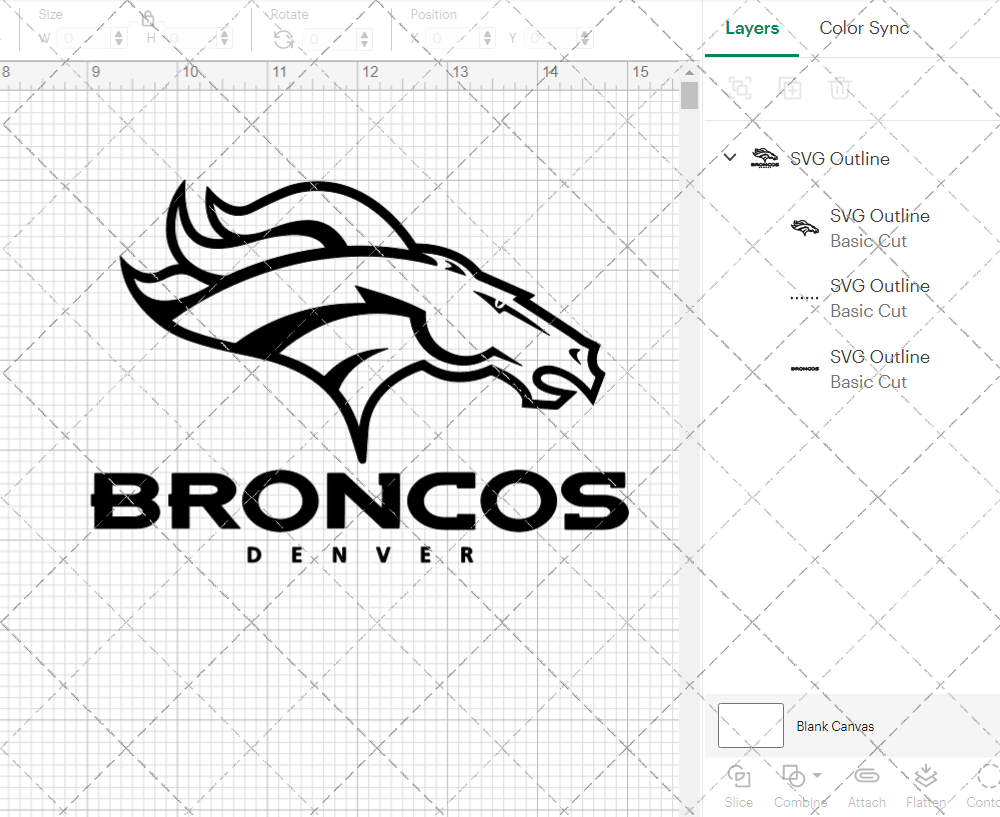Click the Flatten layers icon
The image size is (1000, 817).
coord(925,777)
